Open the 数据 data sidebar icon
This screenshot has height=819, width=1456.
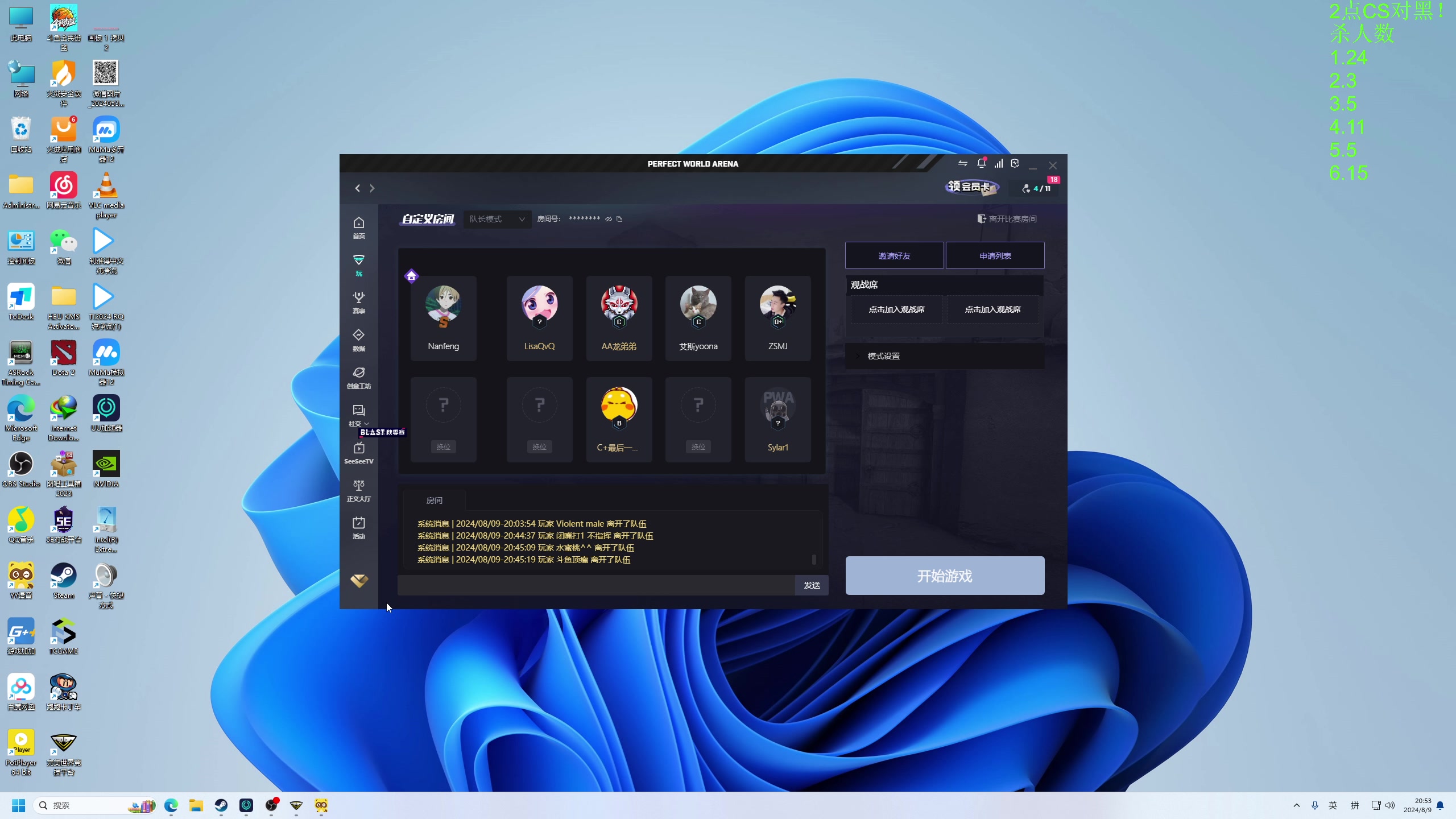pos(358,340)
